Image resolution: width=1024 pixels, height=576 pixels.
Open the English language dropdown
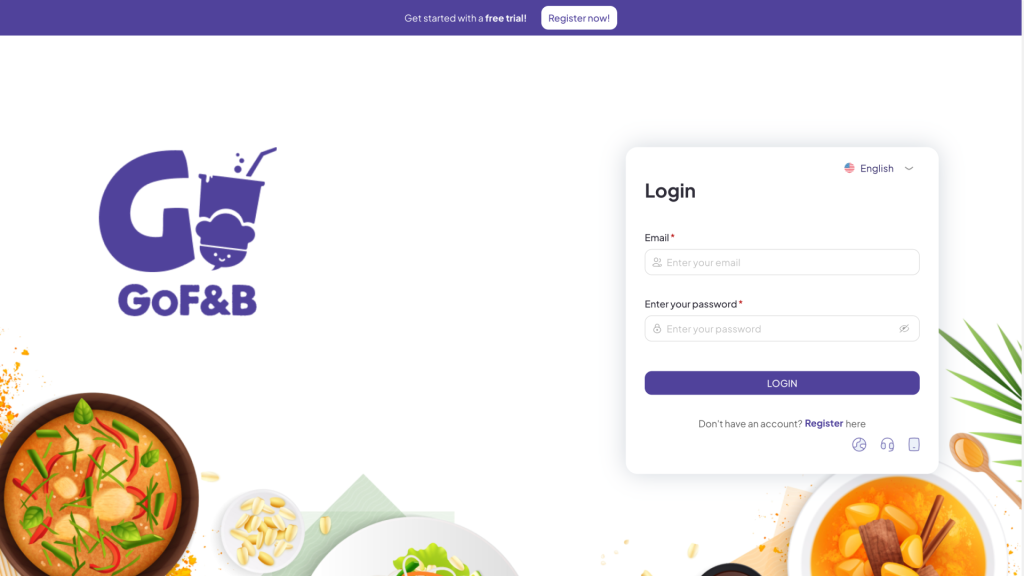click(x=879, y=168)
